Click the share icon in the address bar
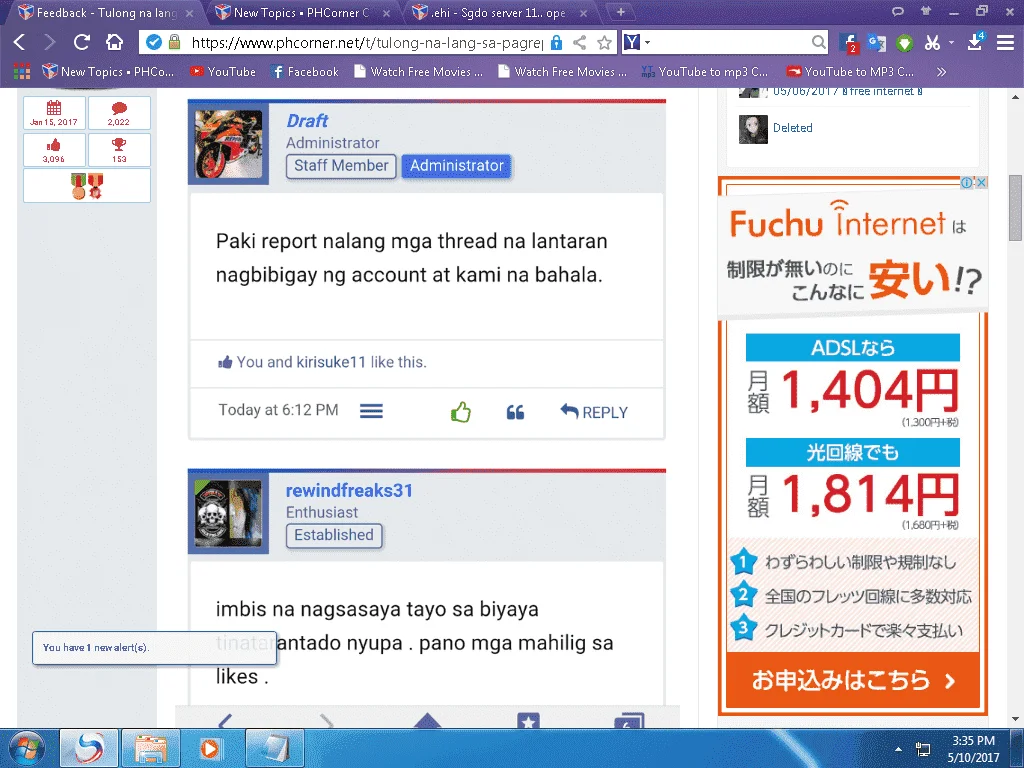Viewport: 1024px width, 768px height. click(x=579, y=43)
